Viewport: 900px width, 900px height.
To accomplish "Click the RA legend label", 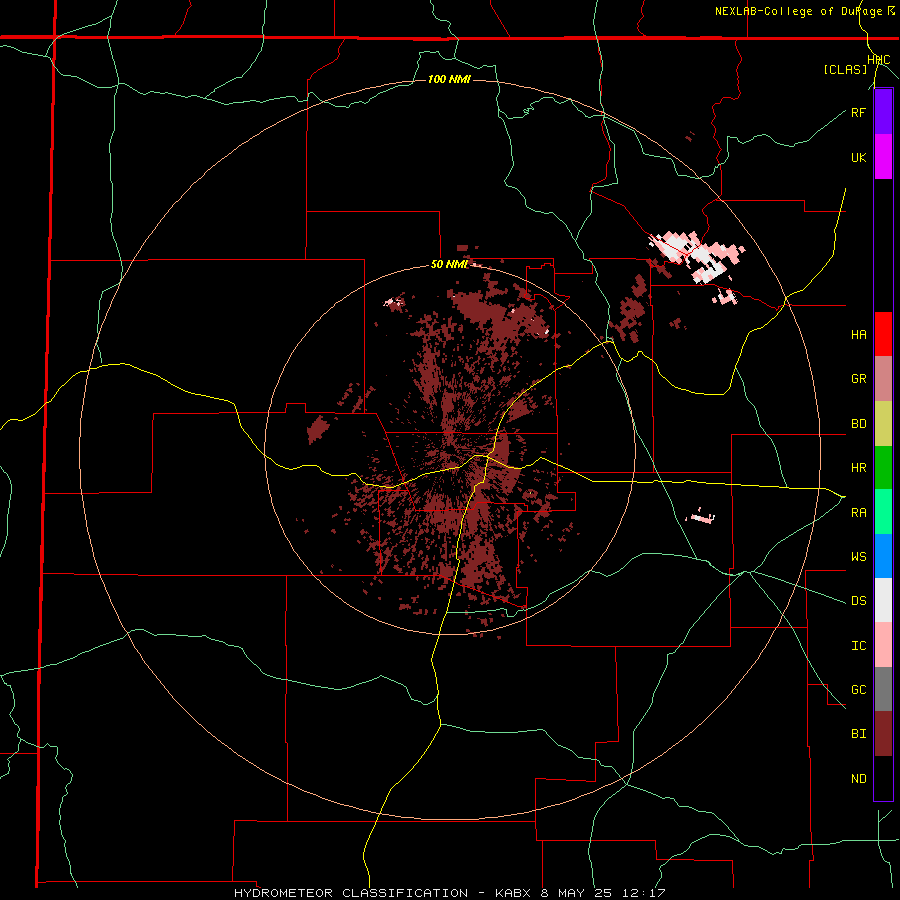I will coord(859,513).
